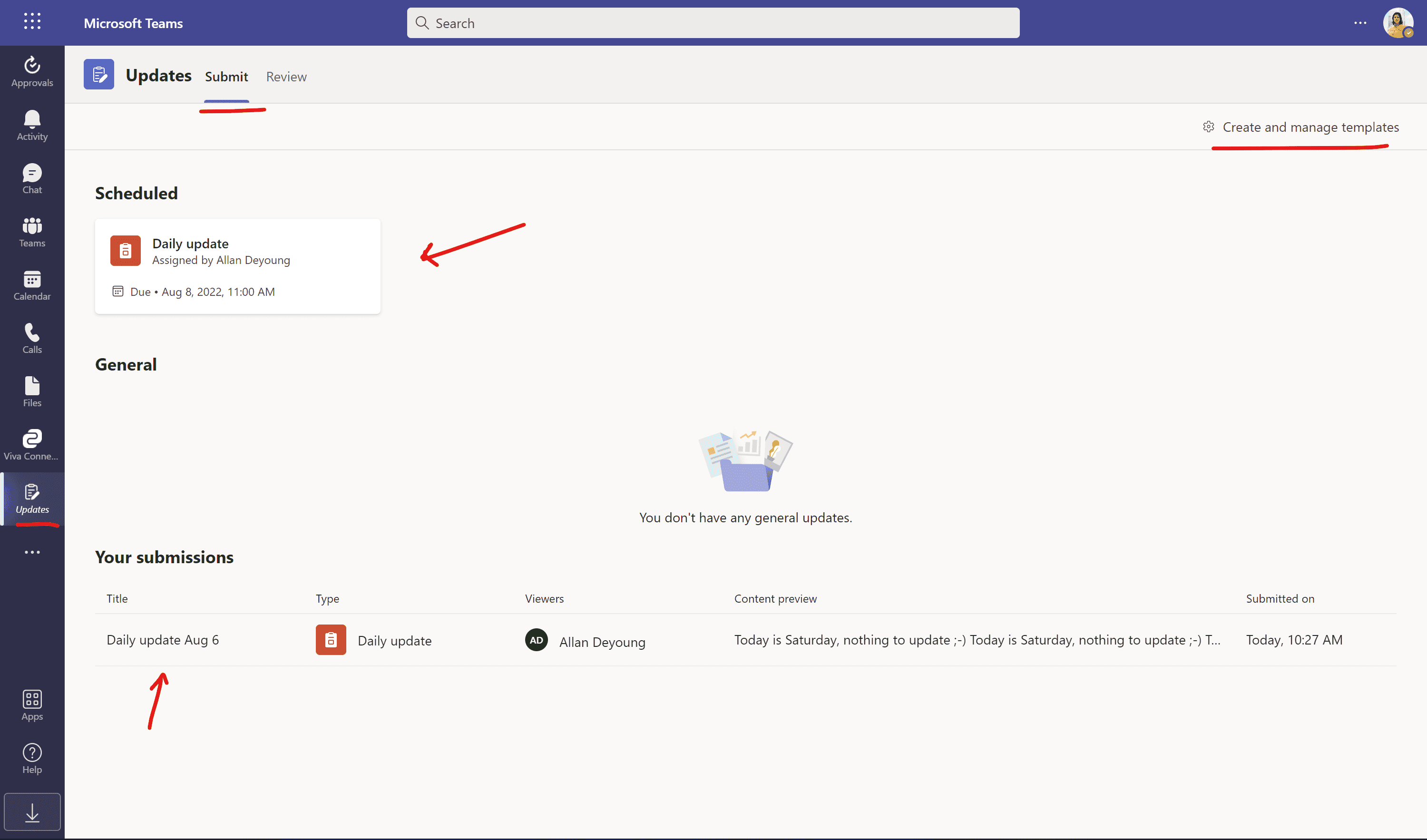Click the calendar icon beside due date
Viewport: 1427px width, 840px height.
click(x=118, y=291)
